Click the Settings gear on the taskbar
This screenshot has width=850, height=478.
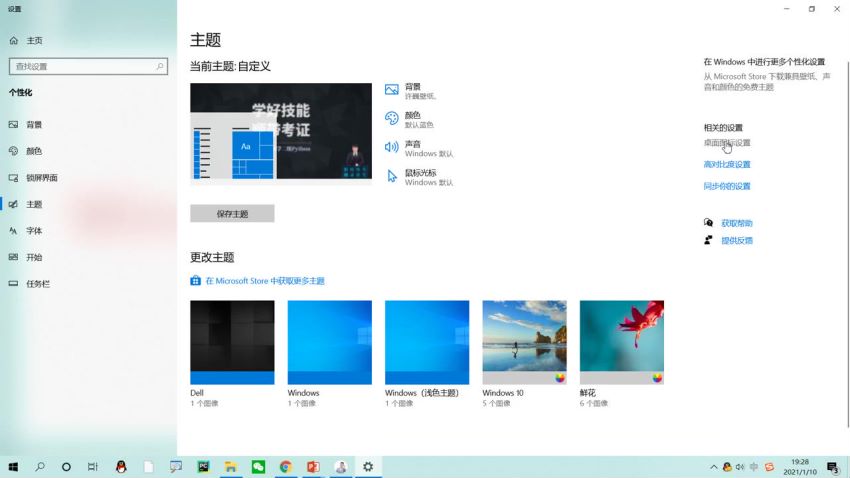tap(368, 467)
